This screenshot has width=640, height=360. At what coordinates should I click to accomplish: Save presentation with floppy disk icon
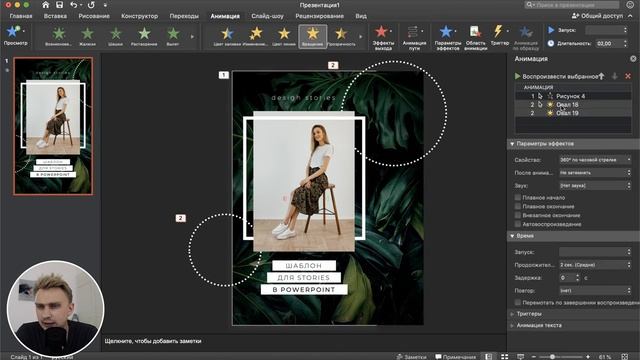60,5
